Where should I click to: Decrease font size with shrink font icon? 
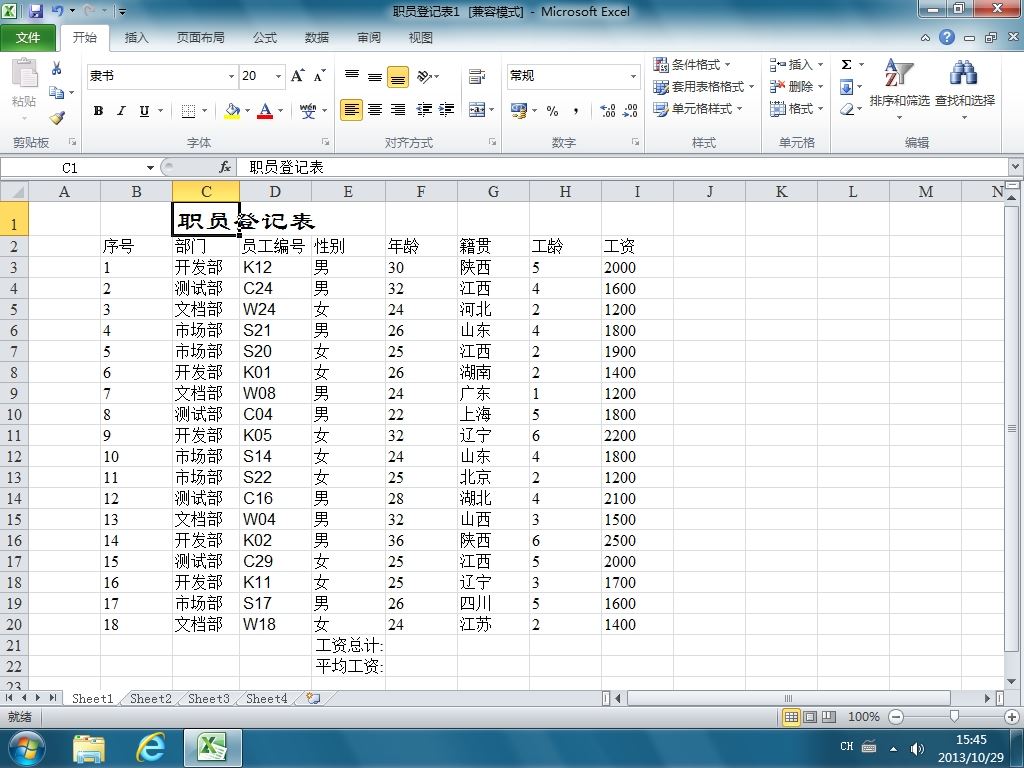[x=319, y=76]
